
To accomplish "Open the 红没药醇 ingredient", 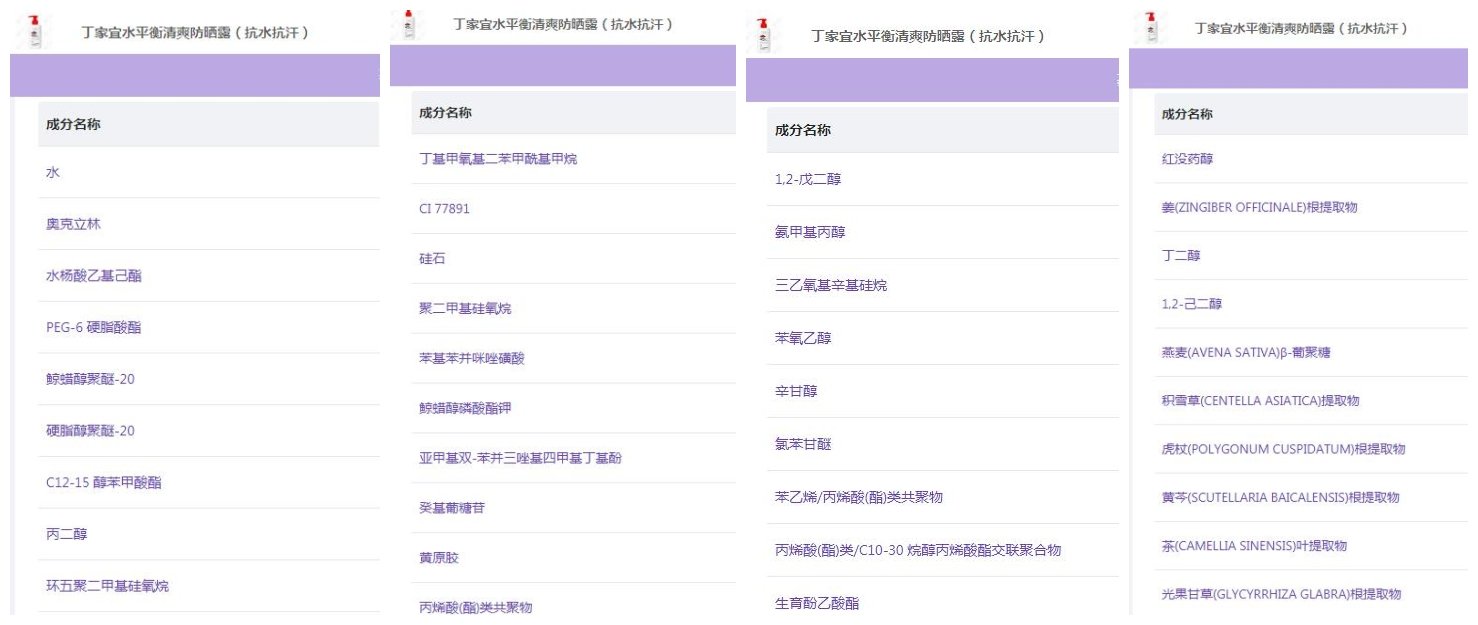I will [x=1187, y=159].
